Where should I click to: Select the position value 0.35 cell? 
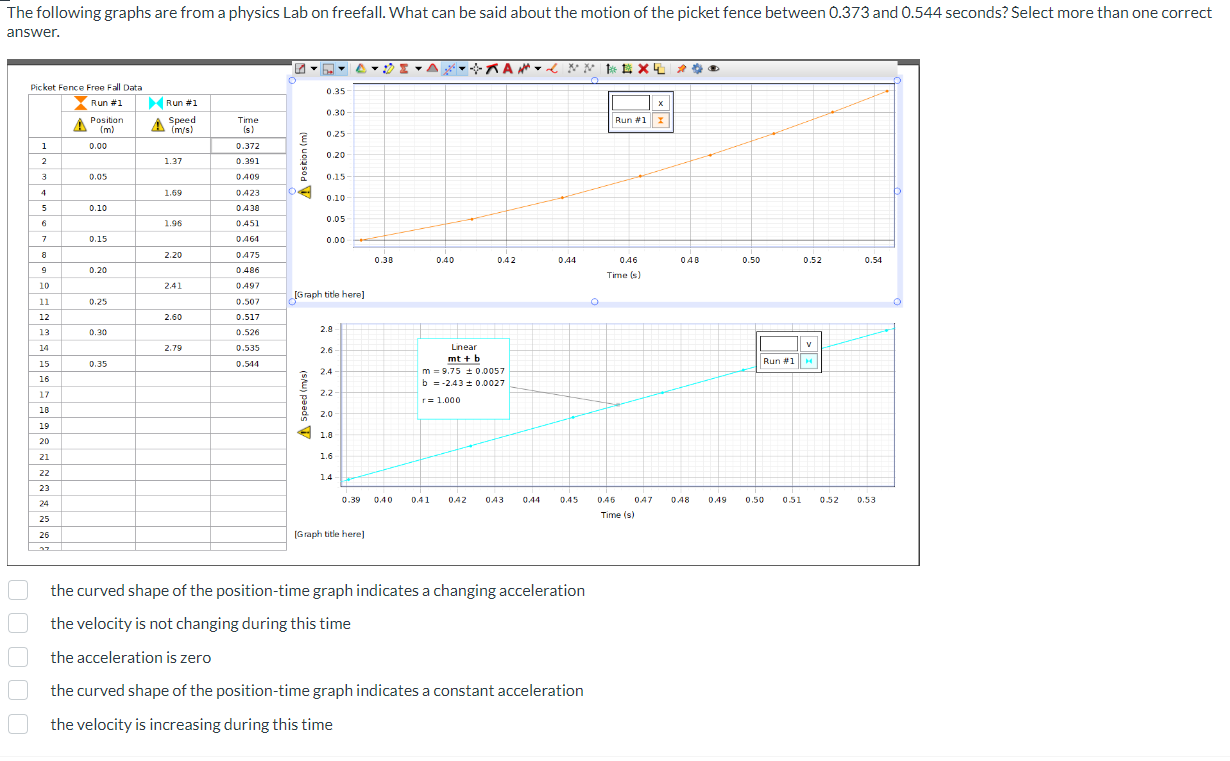tap(98, 364)
